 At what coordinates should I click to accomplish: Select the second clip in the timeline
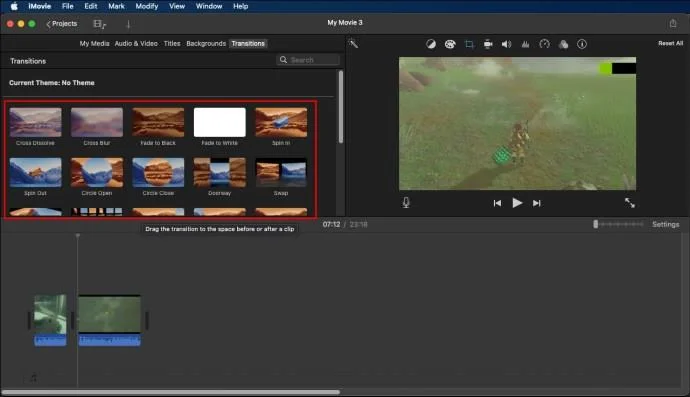[110, 320]
